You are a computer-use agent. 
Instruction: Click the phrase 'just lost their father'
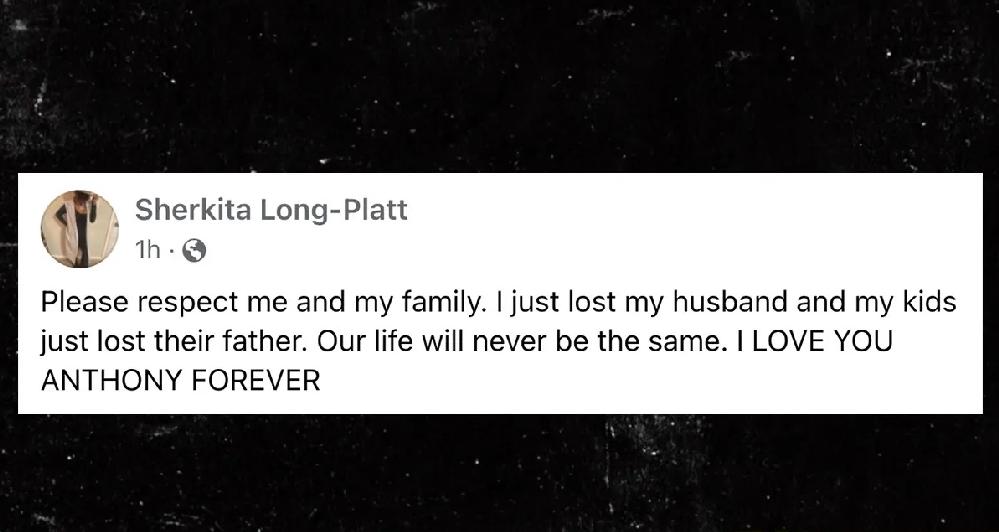point(174,342)
